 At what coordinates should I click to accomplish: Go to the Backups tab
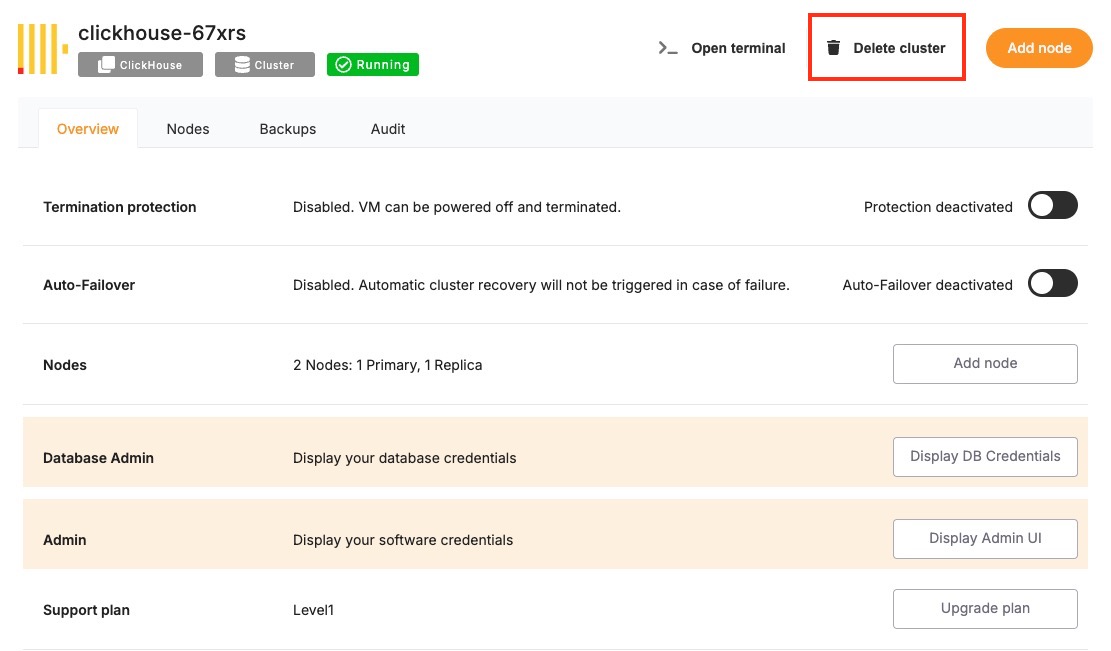click(288, 129)
